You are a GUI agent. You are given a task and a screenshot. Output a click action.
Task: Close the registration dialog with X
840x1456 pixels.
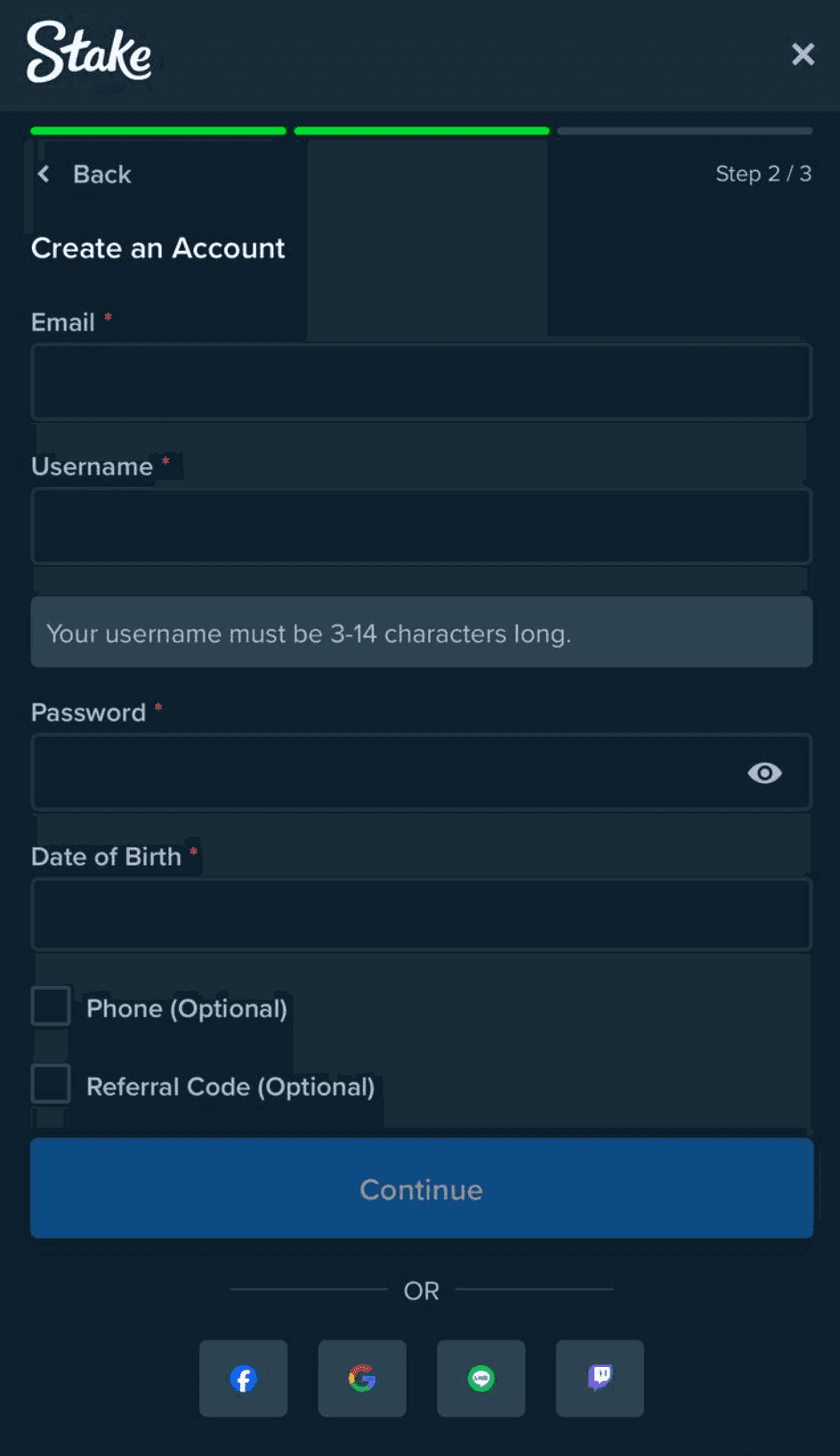803,54
